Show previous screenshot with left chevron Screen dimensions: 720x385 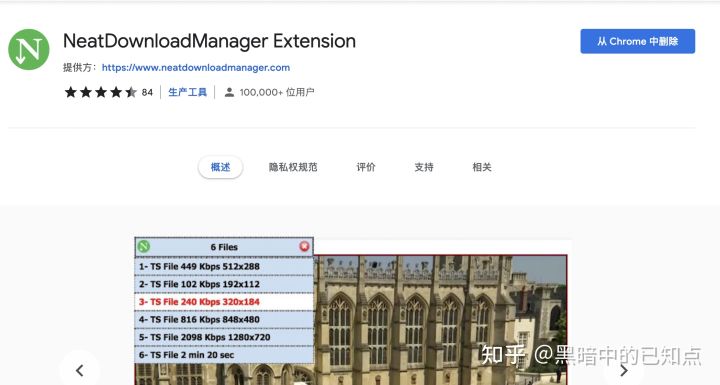pyautogui.click(x=79, y=370)
